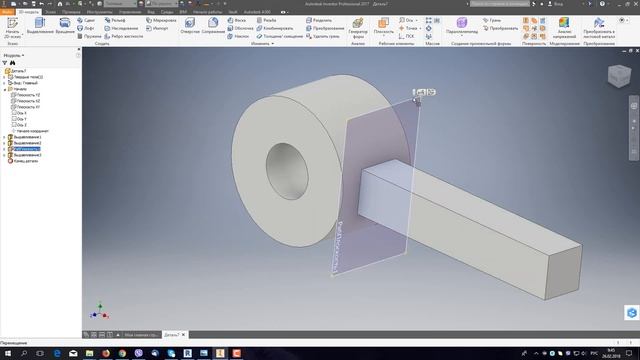Click the Импорт (Import) tool

point(157,28)
